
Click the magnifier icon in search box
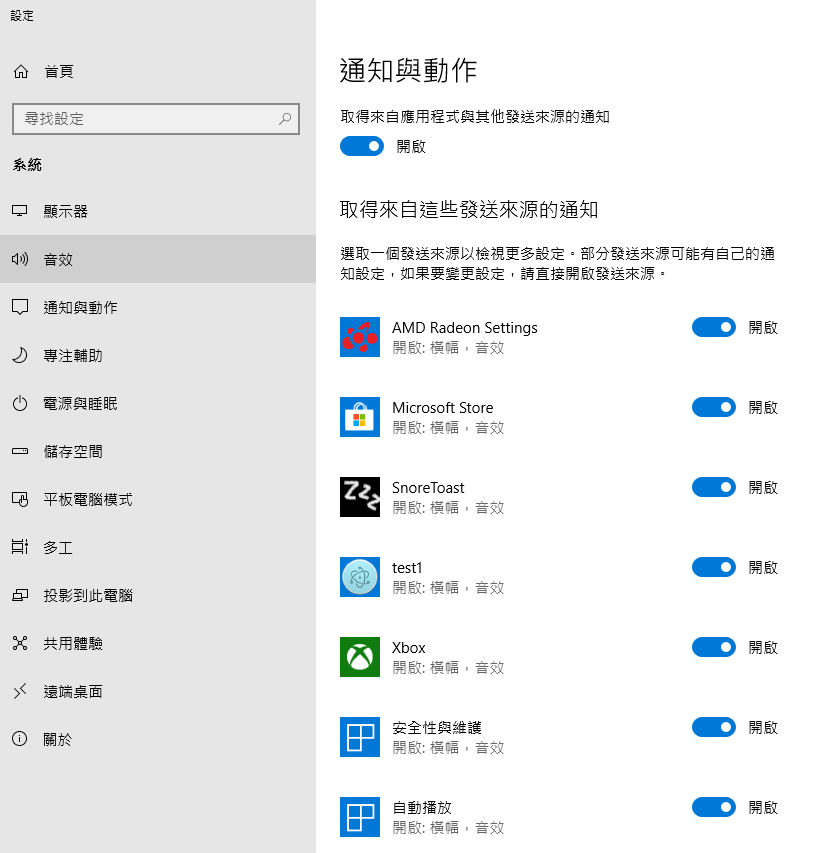coord(285,119)
